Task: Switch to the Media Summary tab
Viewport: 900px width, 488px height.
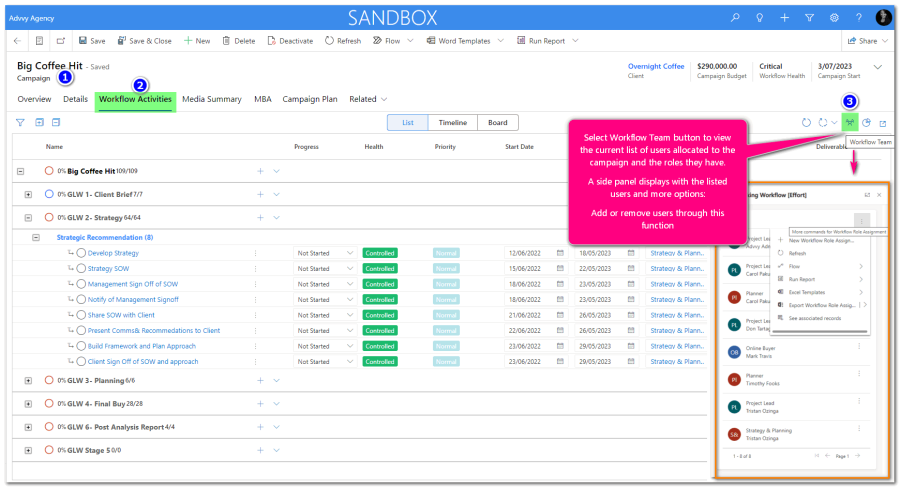Action: [212, 99]
